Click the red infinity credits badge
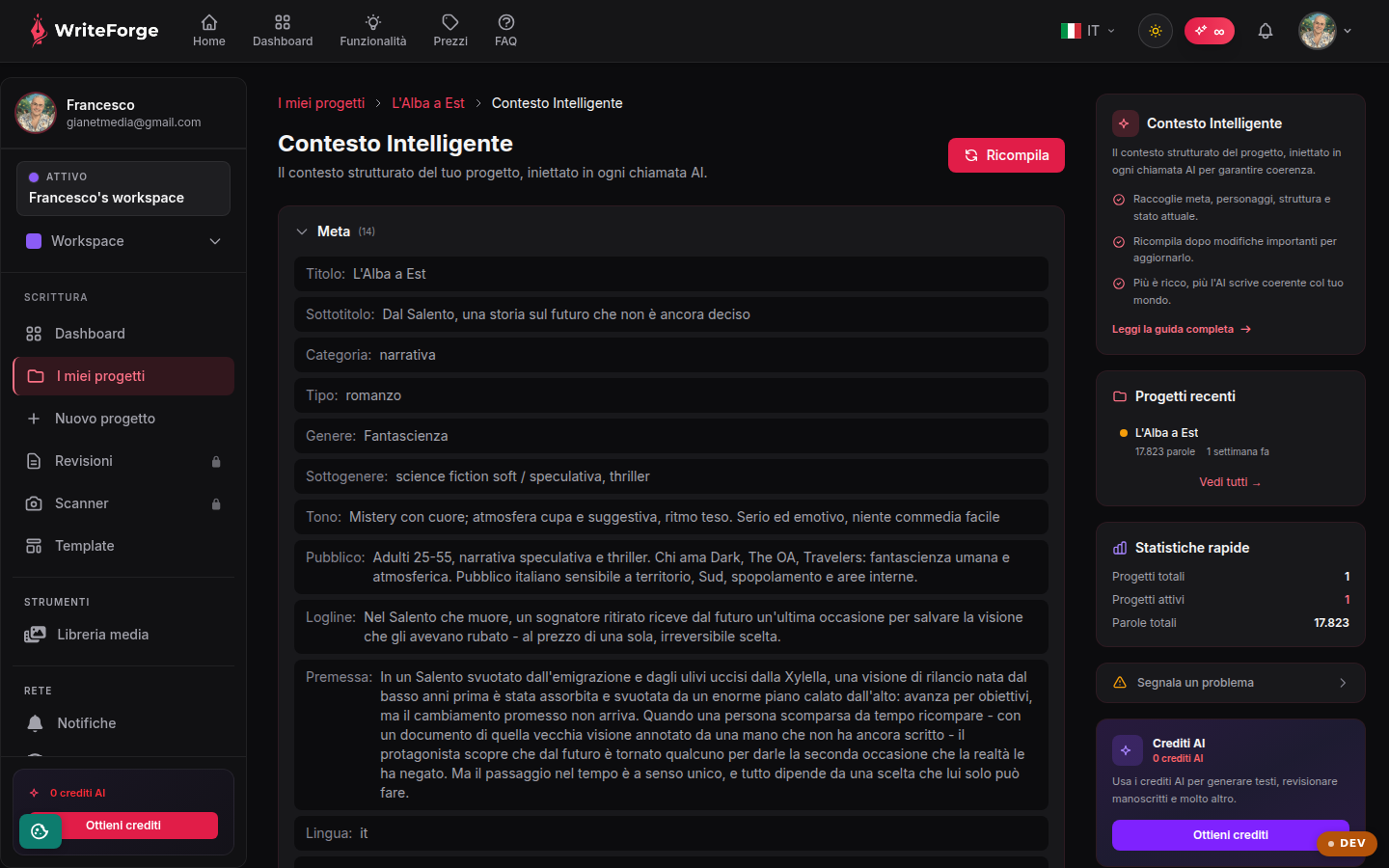 tap(1210, 31)
